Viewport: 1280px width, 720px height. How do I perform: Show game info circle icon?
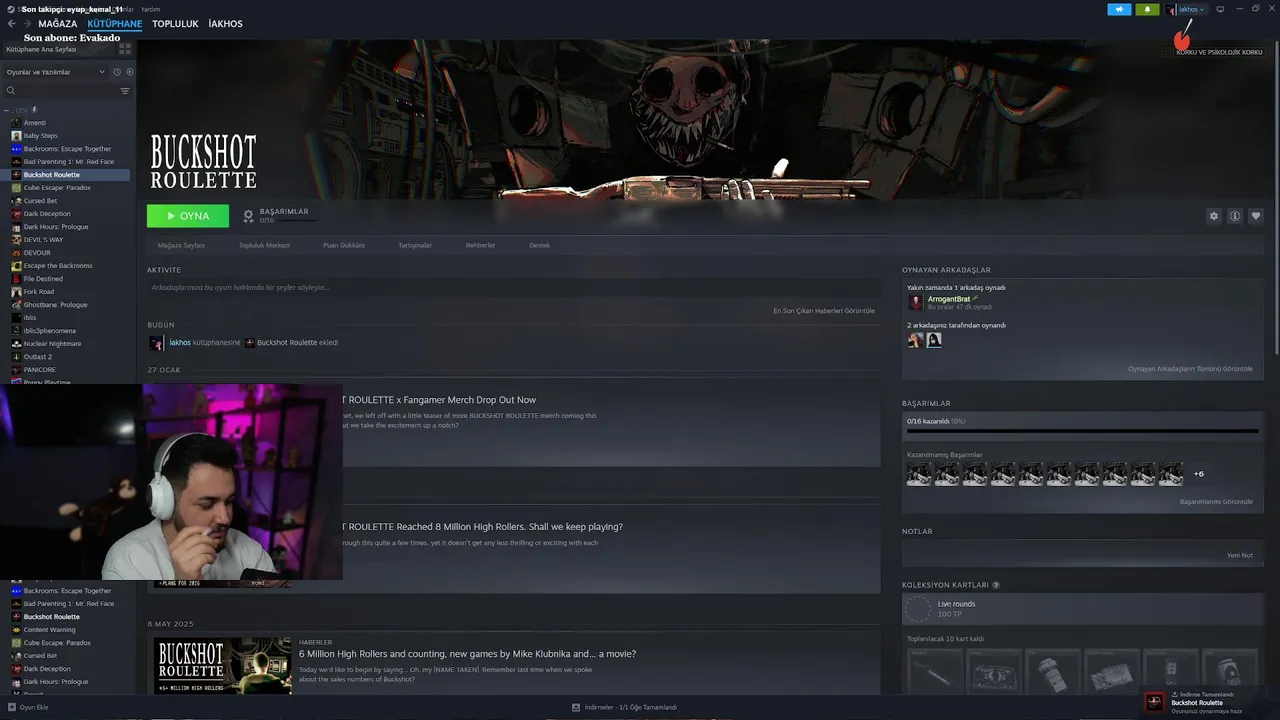(1235, 216)
